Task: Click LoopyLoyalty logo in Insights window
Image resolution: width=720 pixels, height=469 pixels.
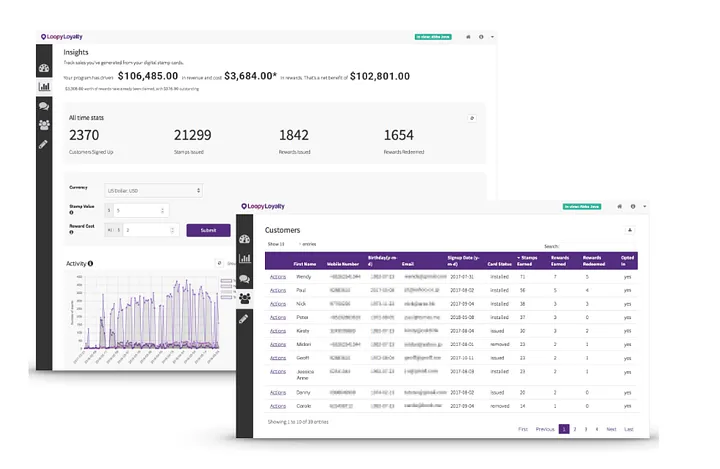Action: click(x=62, y=37)
